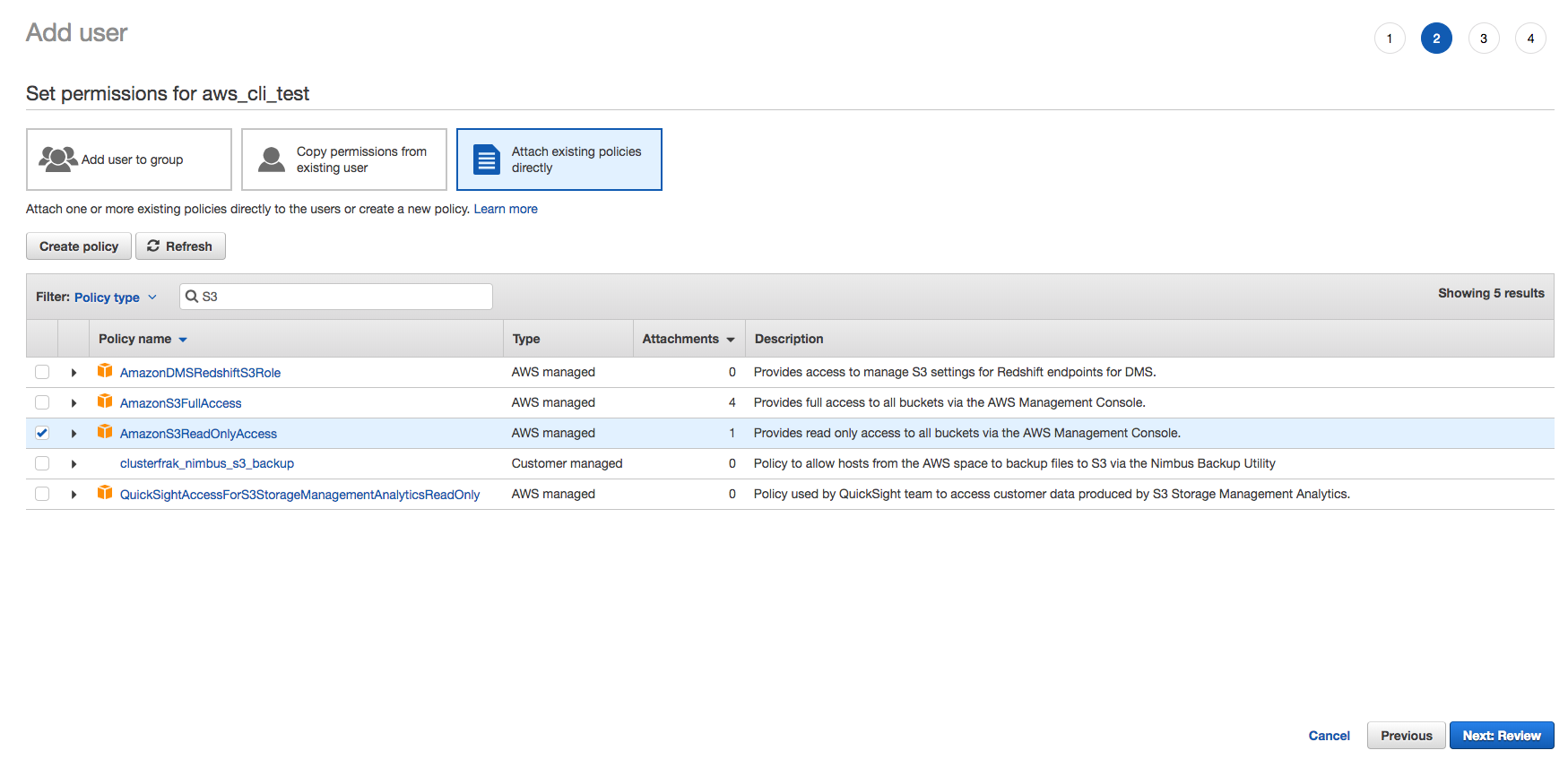Click the Create policy button
This screenshot has height=759, width=1568.
click(x=79, y=246)
